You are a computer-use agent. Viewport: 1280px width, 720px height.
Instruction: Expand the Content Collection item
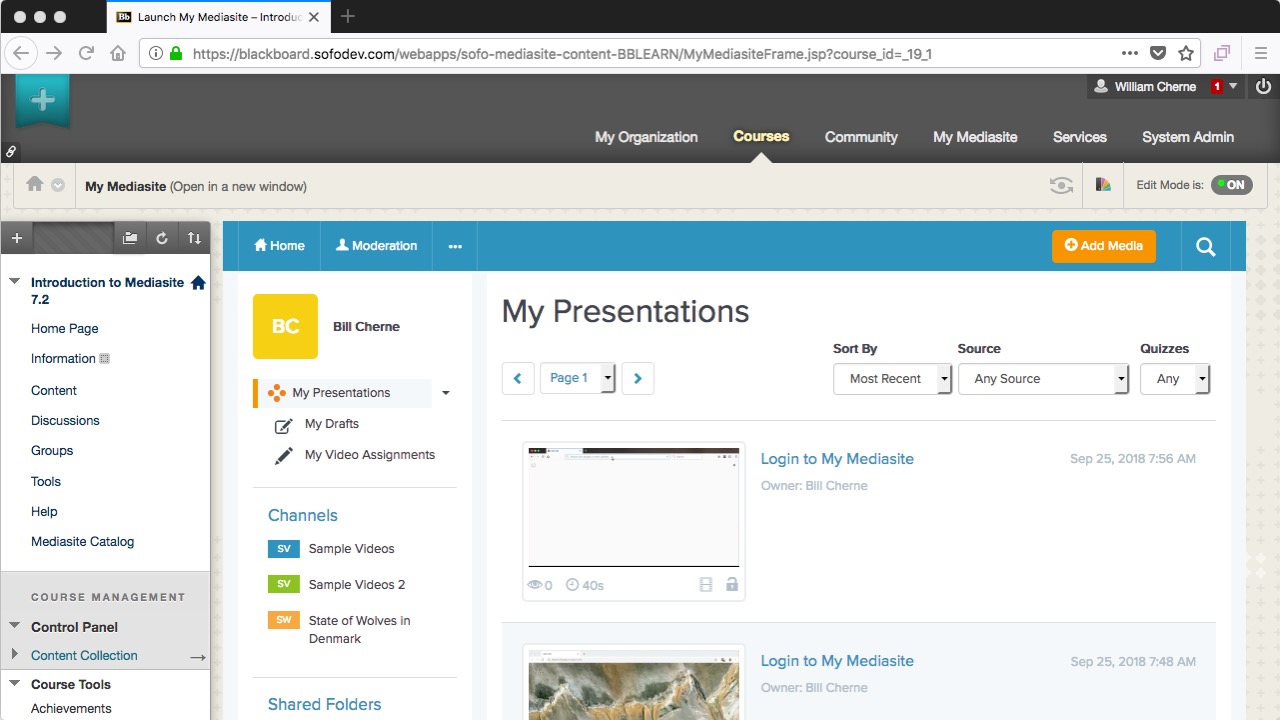pos(14,654)
